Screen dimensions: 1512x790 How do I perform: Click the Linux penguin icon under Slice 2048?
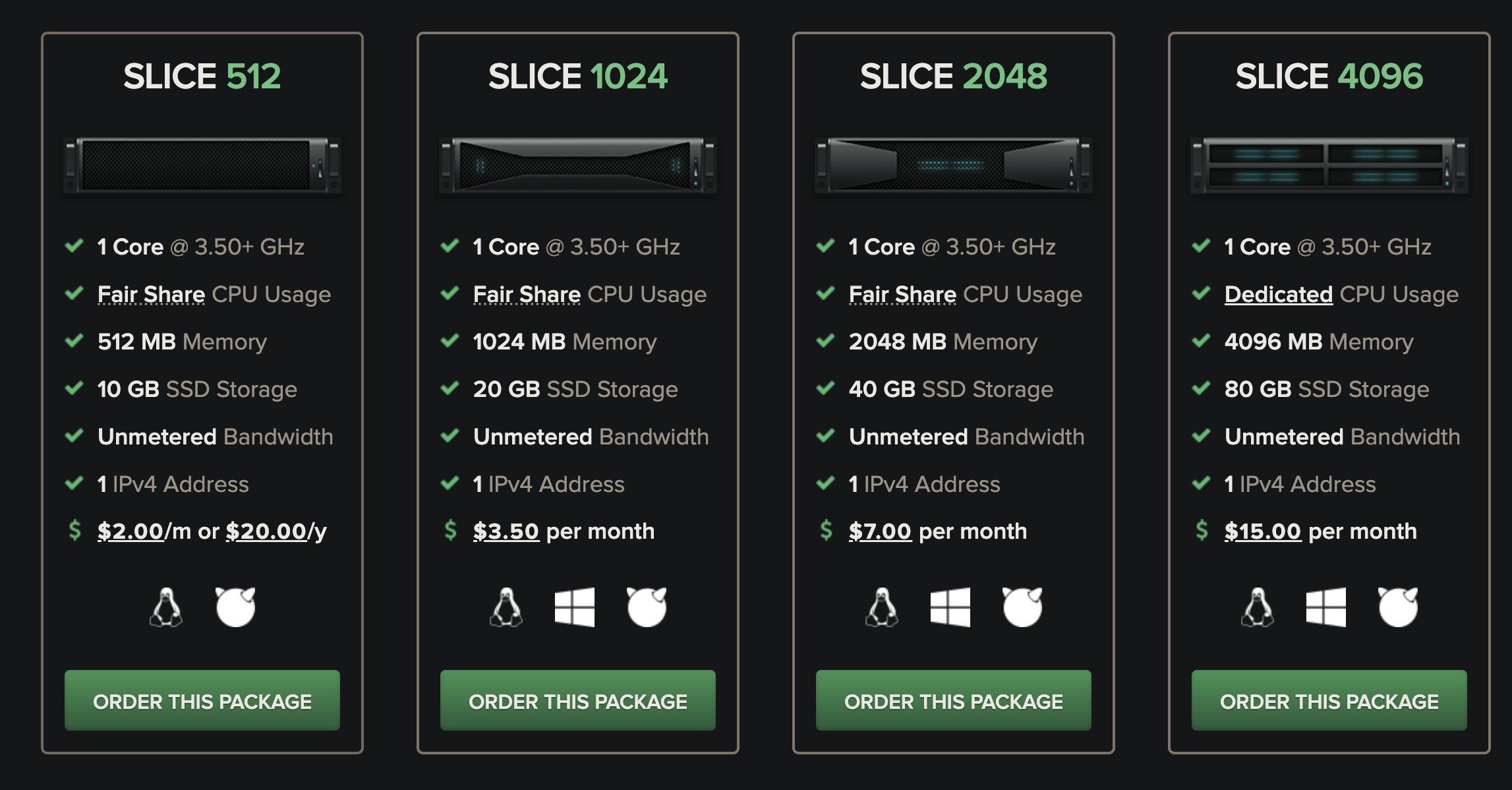882,607
